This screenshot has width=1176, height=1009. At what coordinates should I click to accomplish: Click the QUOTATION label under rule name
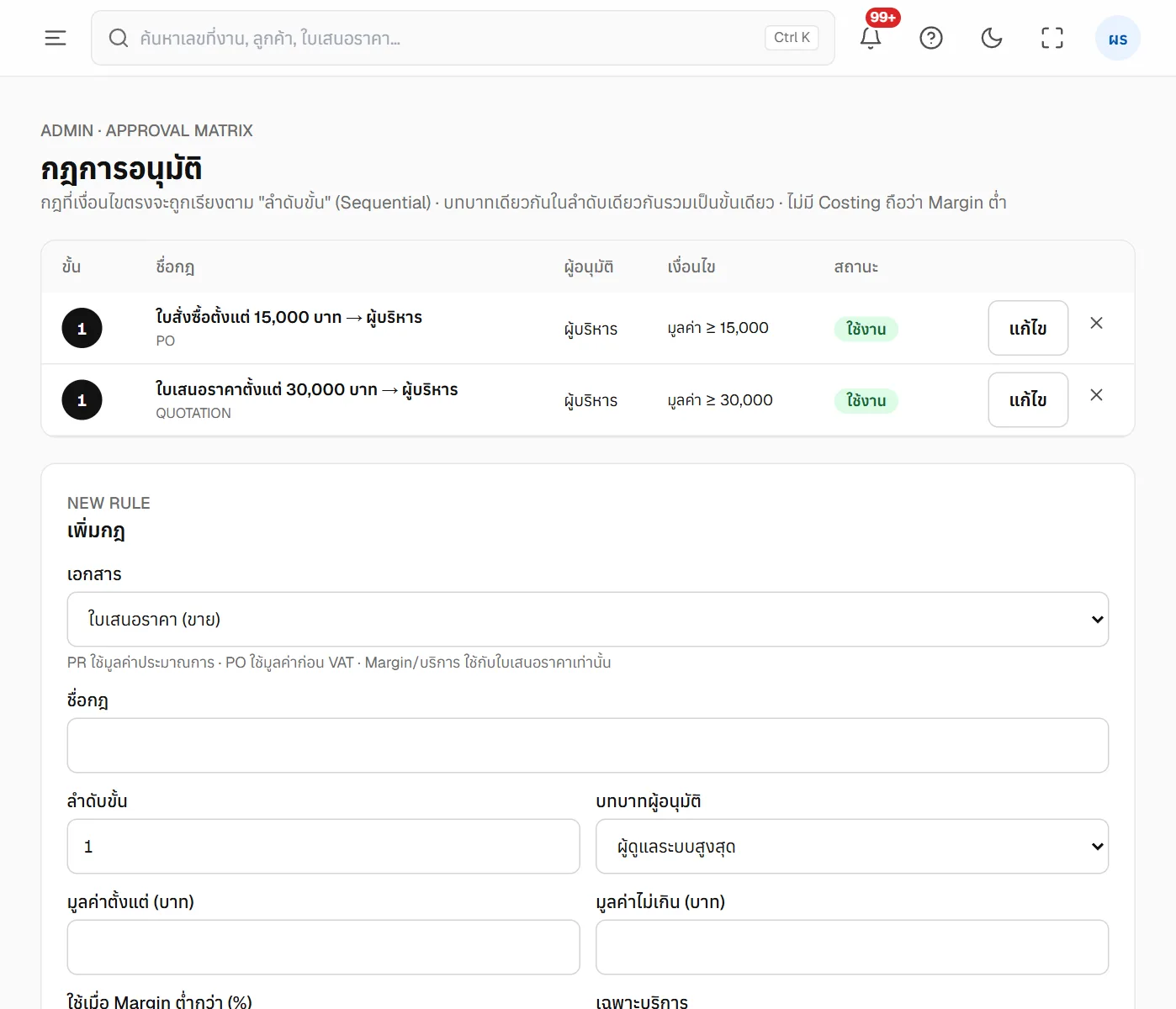pos(193,413)
